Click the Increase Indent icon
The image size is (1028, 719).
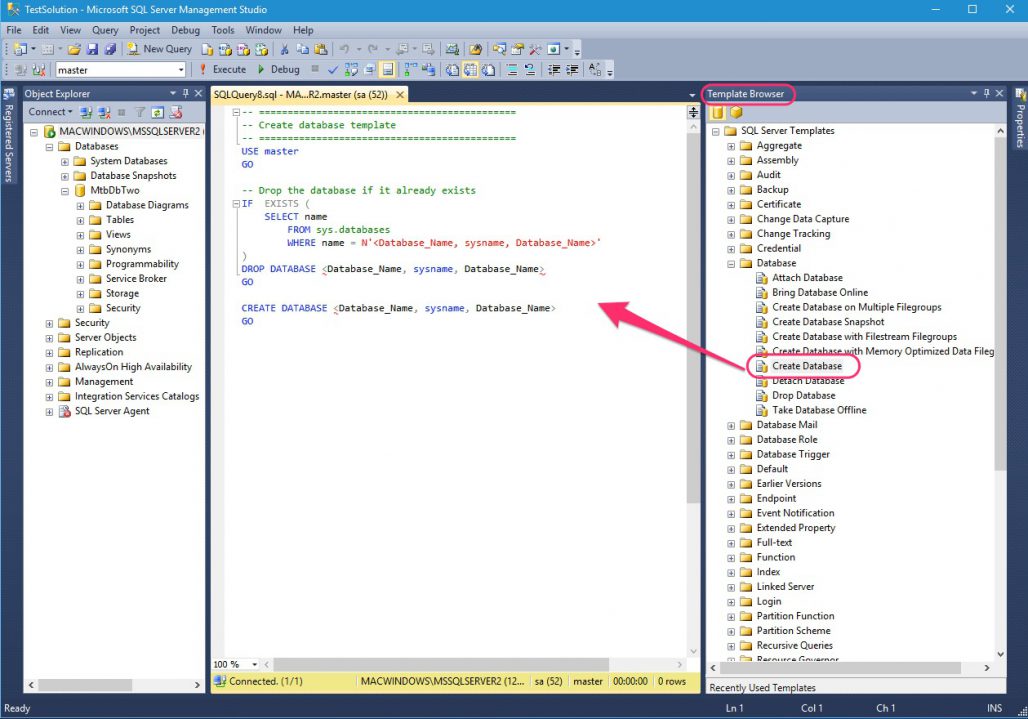(572, 69)
